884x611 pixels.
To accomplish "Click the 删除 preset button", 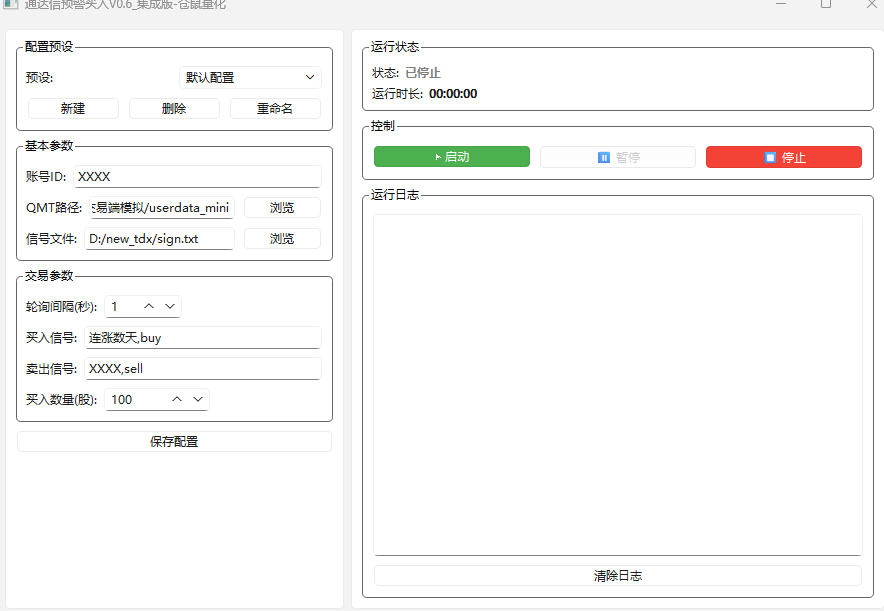I will point(174,108).
